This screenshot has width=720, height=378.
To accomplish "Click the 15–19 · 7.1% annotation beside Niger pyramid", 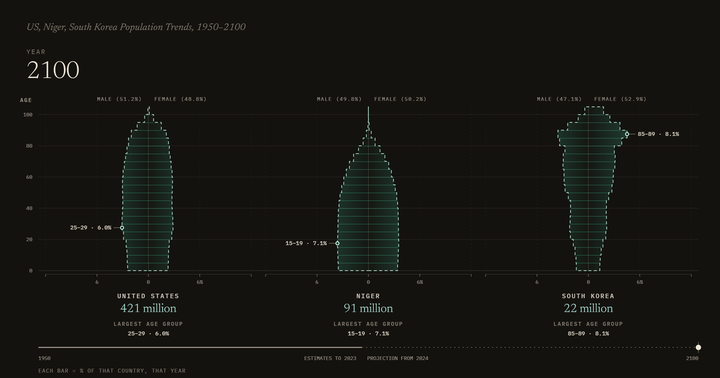I will click(306, 243).
